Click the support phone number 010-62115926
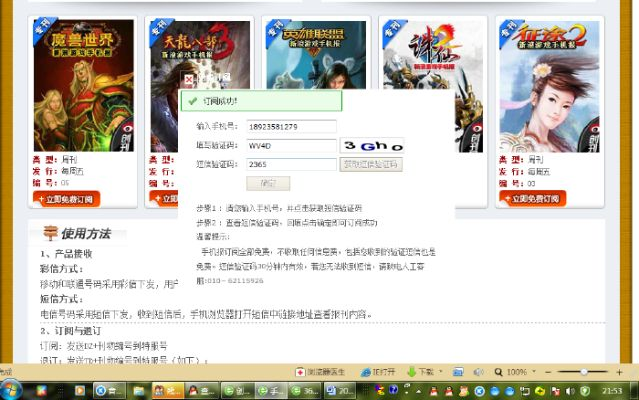 (x=234, y=281)
